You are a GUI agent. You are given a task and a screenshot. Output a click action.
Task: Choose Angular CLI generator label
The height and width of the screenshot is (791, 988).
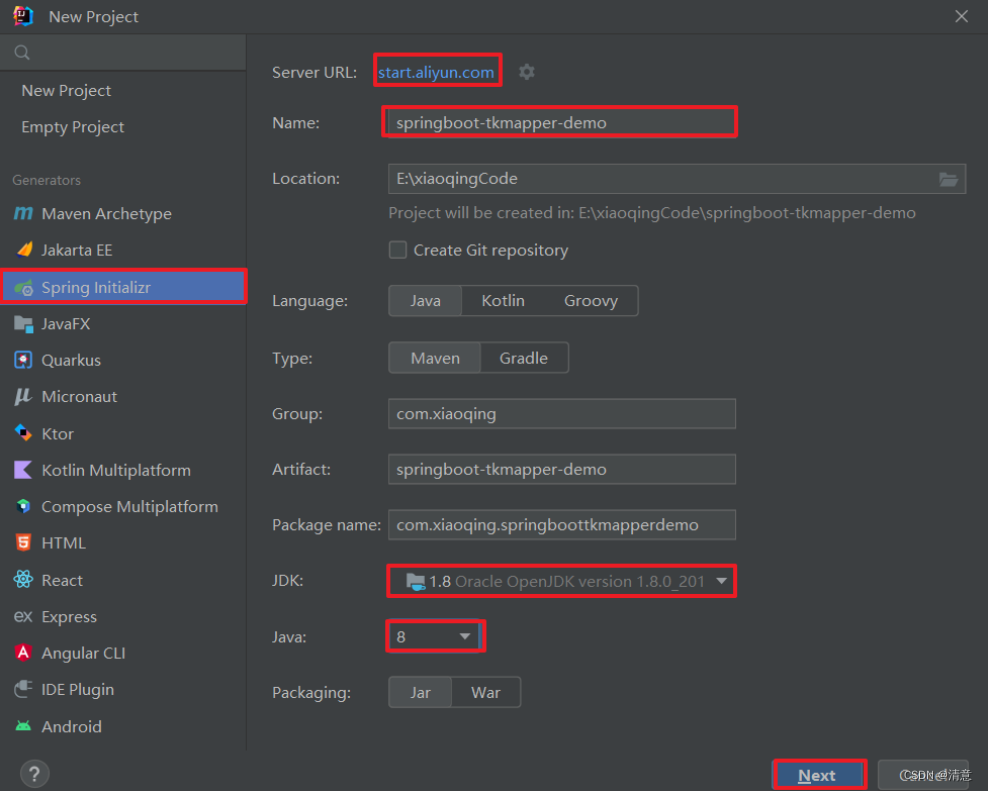(83, 653)
